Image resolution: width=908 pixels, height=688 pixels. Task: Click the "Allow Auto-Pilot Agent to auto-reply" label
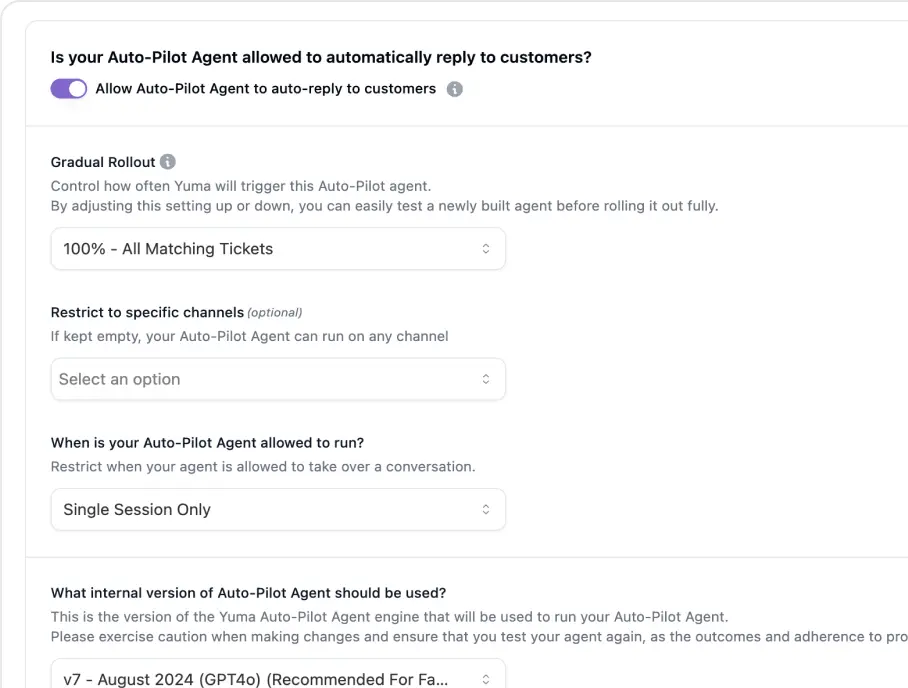(266, 89)
